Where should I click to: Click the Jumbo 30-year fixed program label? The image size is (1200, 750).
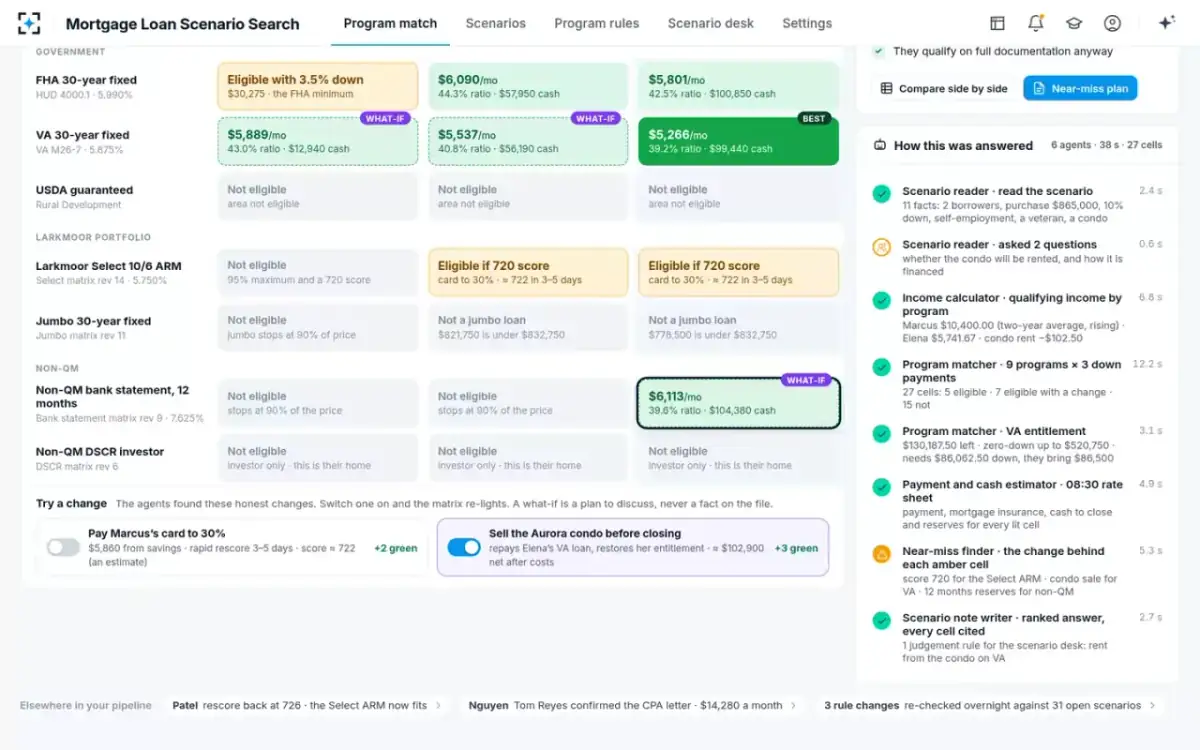[93, 321]
